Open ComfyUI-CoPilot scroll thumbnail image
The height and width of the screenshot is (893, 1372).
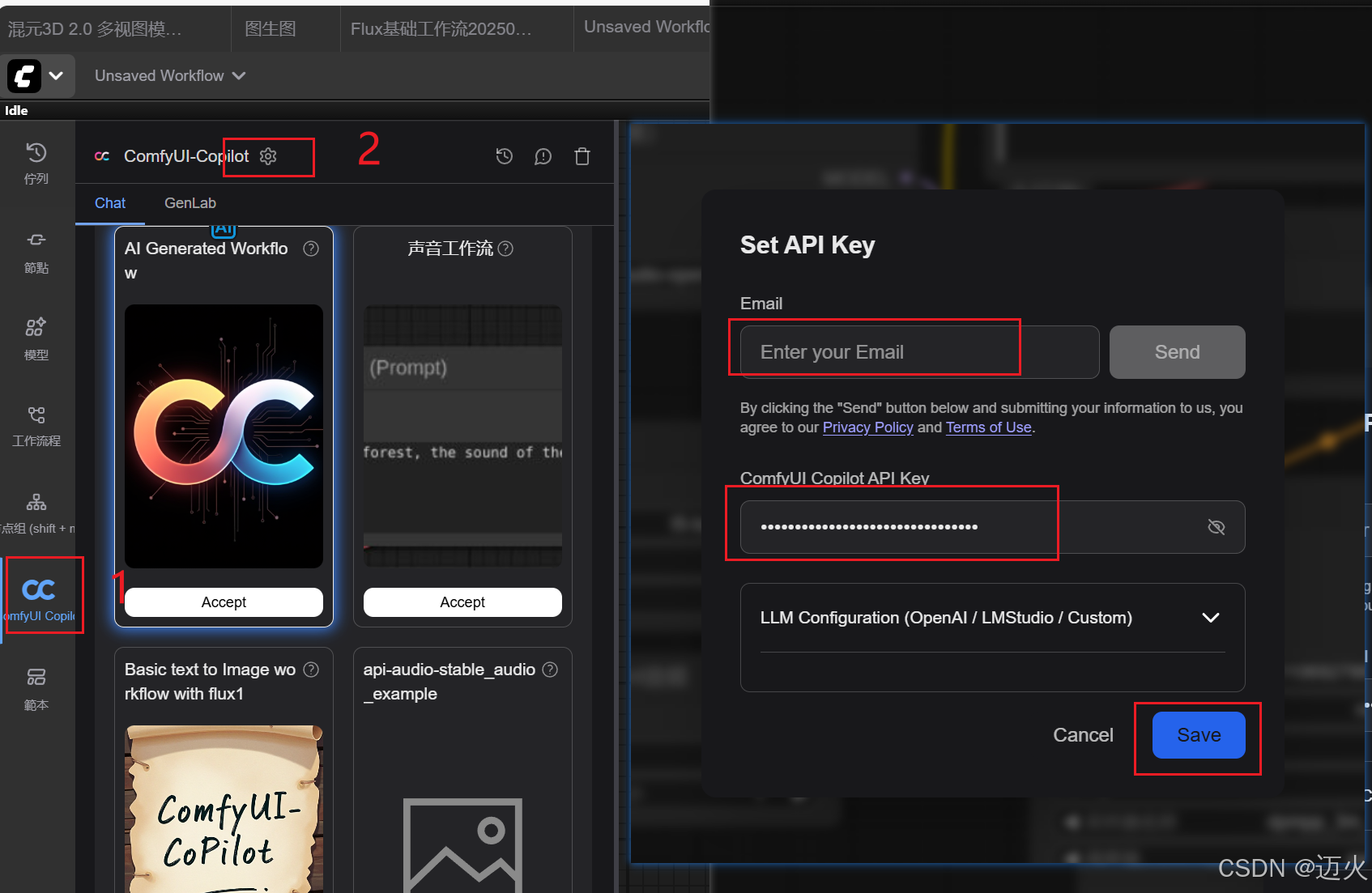224,809
